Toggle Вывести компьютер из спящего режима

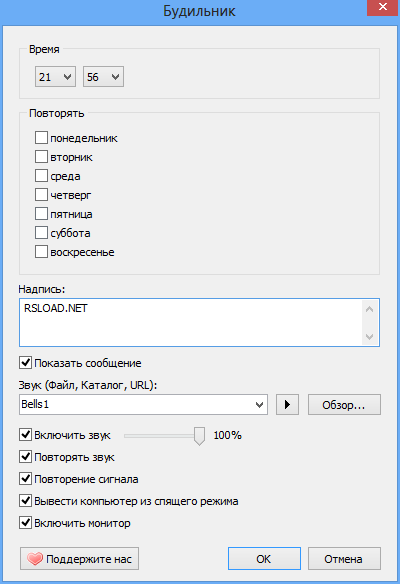pyautogui.click(x=25, y=501)
